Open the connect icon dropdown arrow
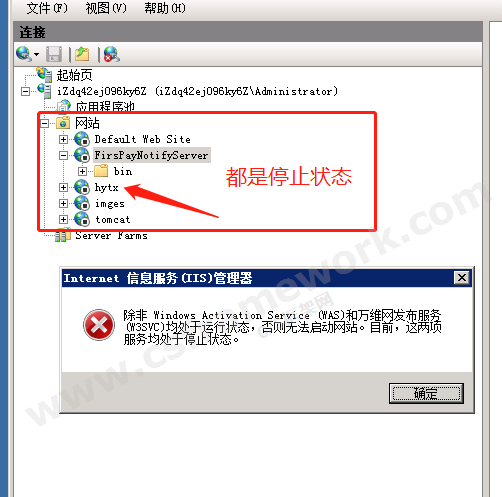 pos(36,54)
